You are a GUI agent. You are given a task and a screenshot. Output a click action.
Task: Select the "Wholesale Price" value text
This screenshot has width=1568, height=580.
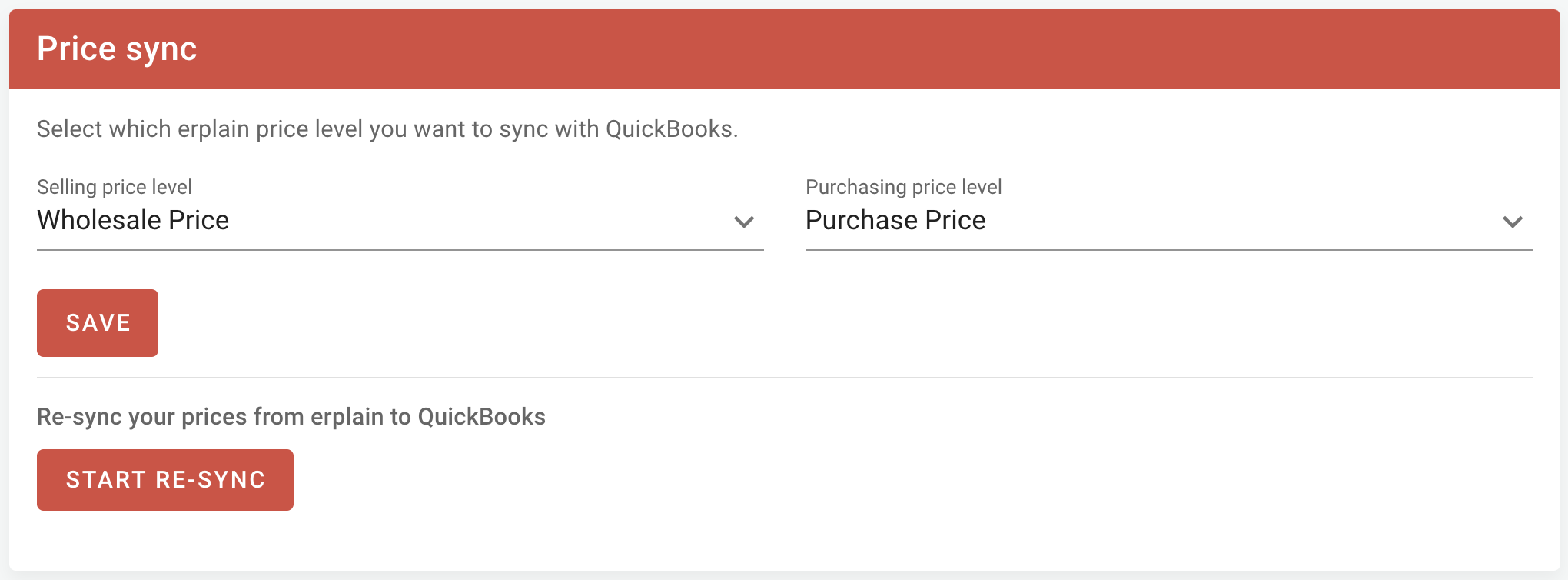(133, 221)
